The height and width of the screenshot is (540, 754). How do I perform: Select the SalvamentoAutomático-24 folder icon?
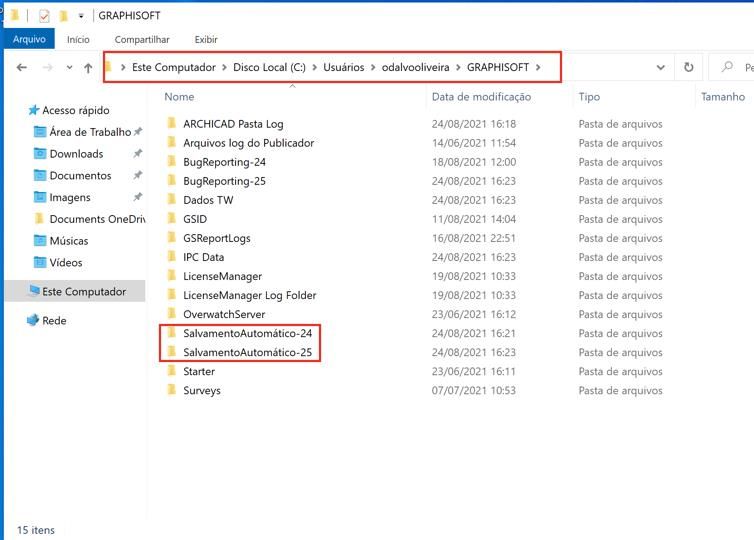172,332
